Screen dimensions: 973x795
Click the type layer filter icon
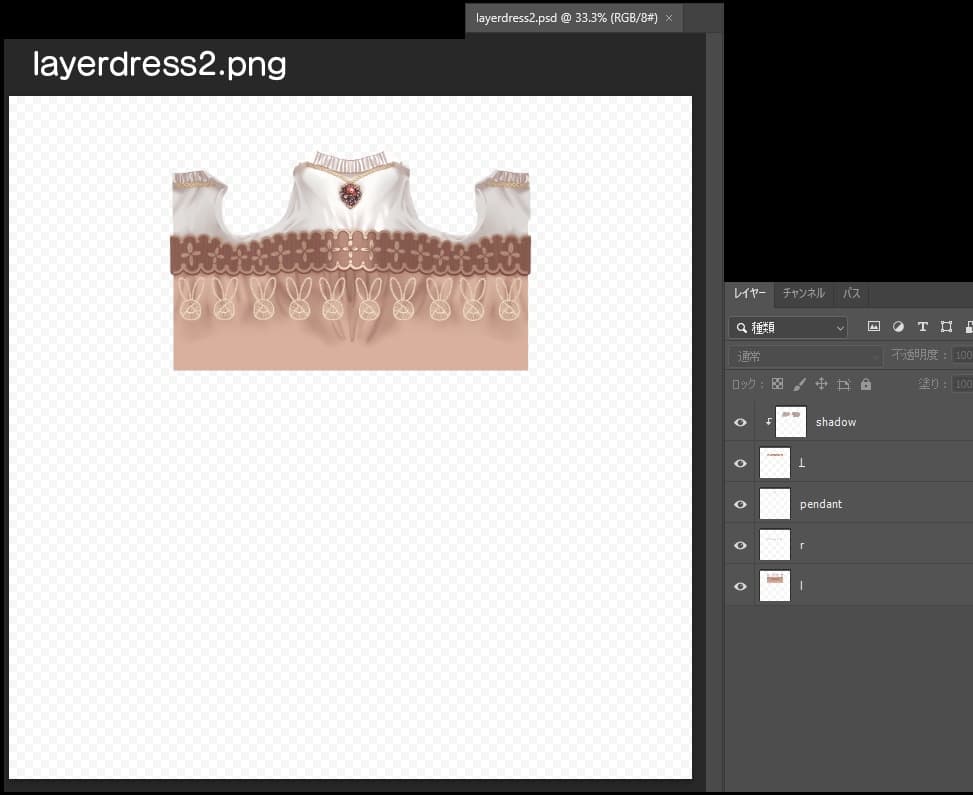point(922,327)
